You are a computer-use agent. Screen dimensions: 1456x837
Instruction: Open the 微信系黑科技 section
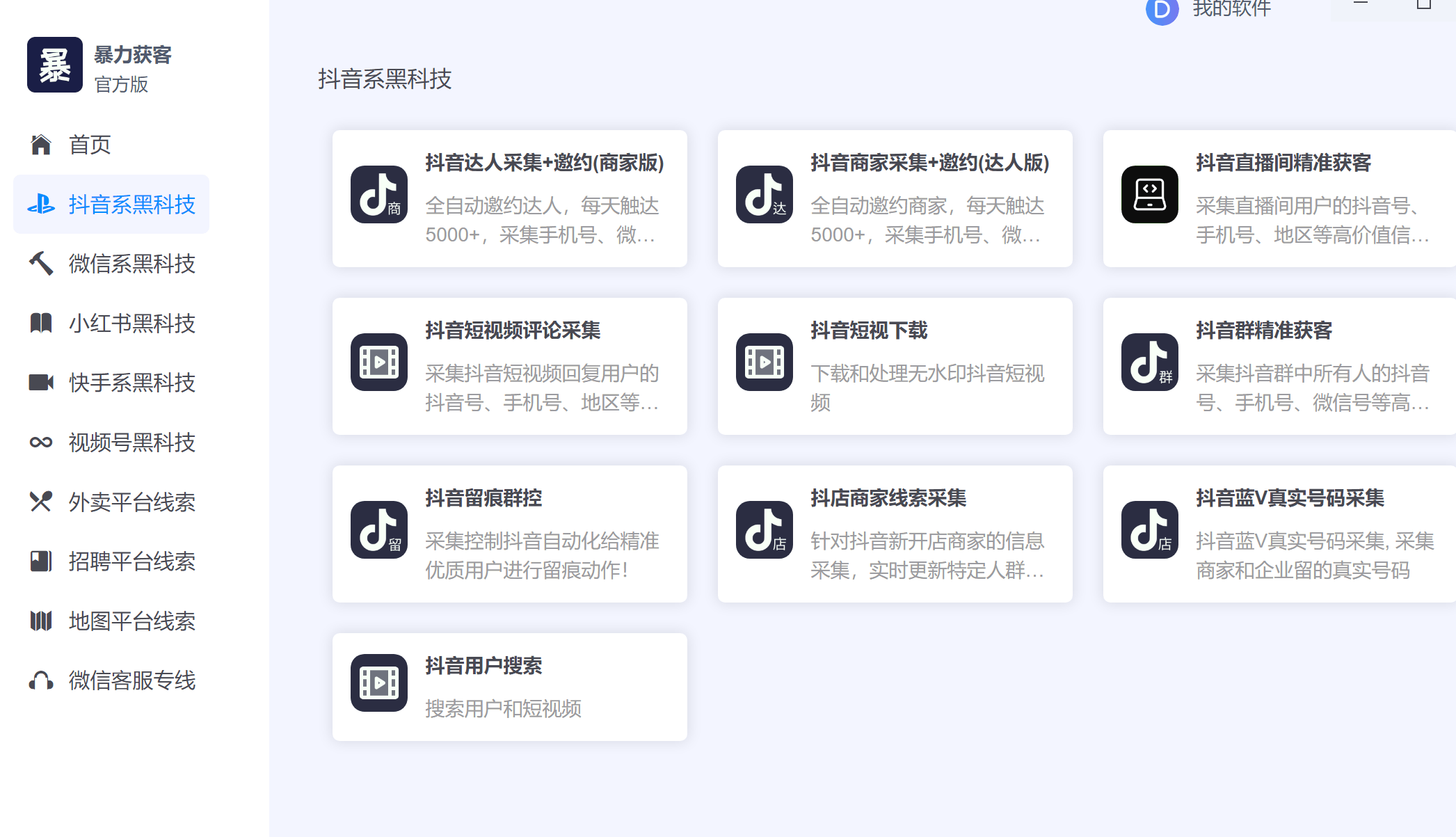(111, 264)
